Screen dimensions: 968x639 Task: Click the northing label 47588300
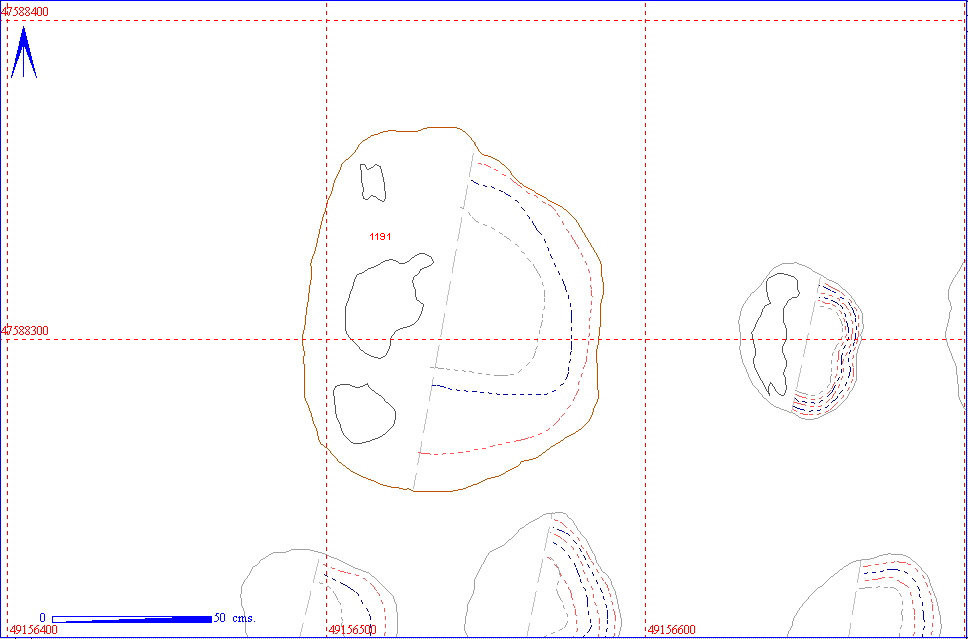[25, 331]
